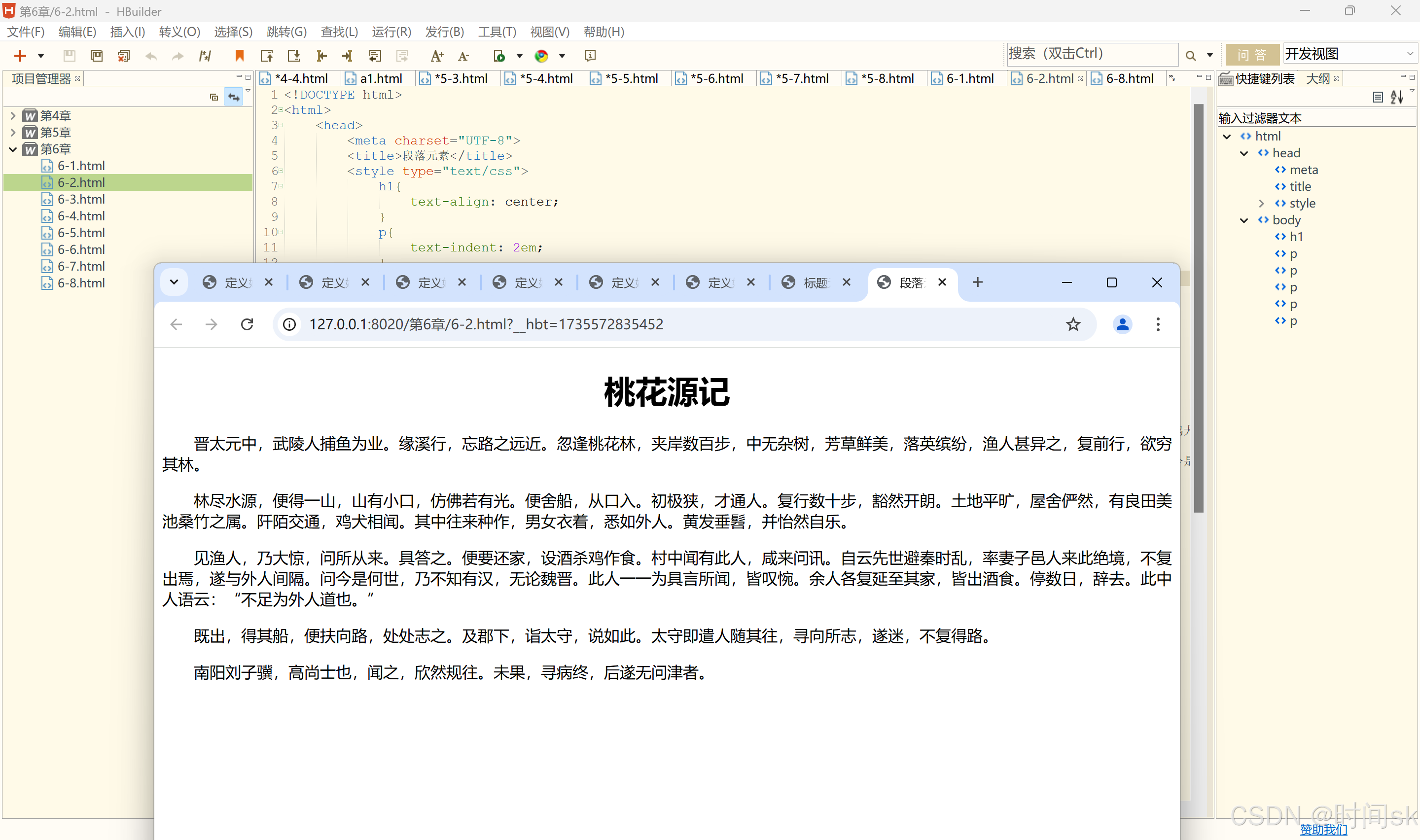1420x840 pixels.
Task: Click the 赞助我们 link
Action: coord(1323,829)
